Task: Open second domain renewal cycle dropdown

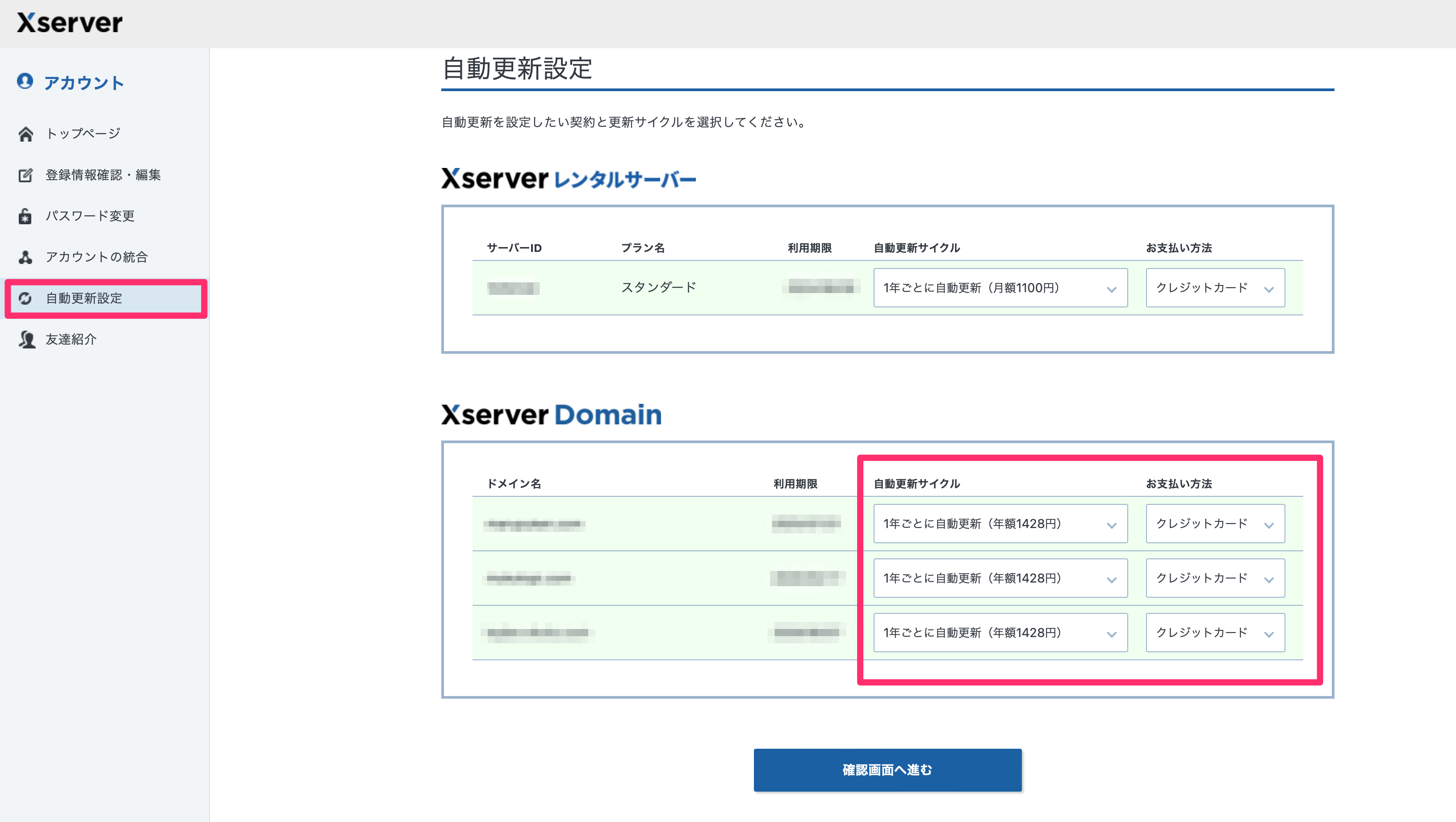Action: [1000, 578]
